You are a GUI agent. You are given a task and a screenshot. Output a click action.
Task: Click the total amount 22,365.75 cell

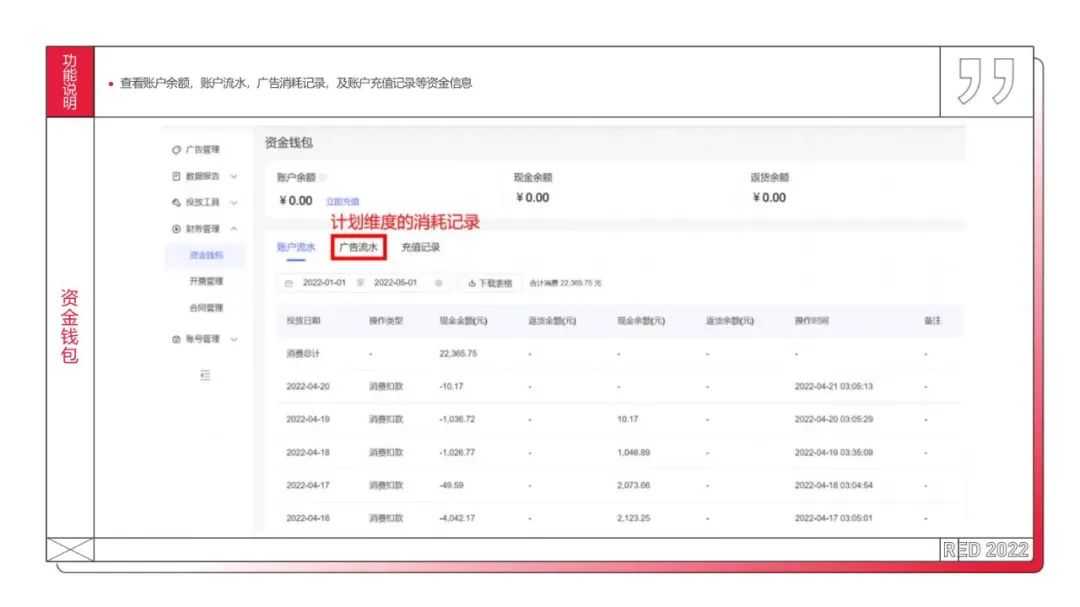[458, 353]
